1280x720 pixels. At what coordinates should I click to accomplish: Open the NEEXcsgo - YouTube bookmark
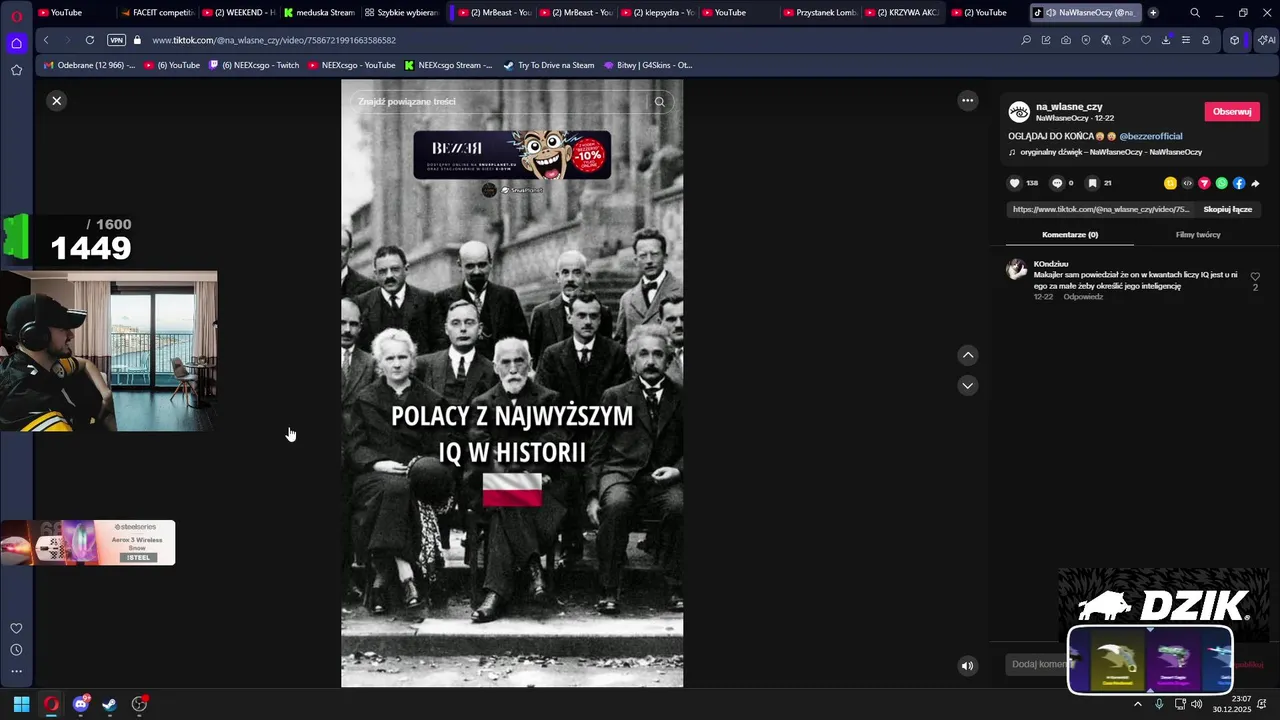[351, 65]
